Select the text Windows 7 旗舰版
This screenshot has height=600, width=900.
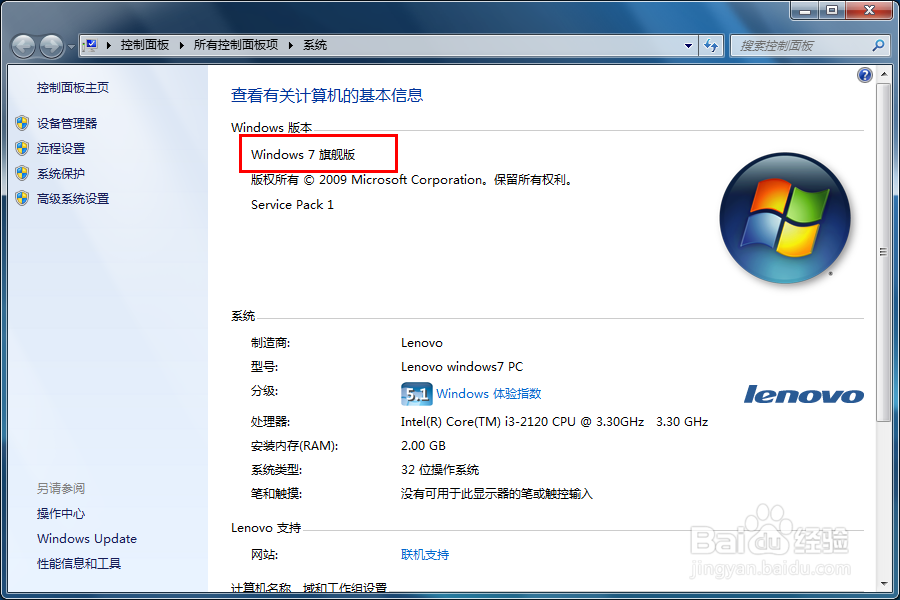click(x=303, y=154)
